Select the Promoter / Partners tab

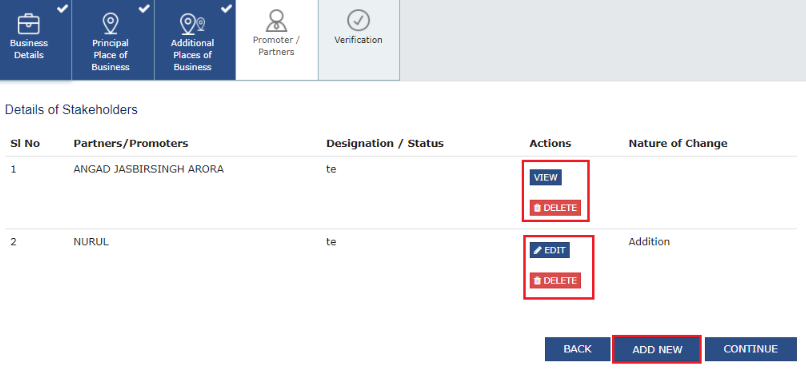(x=277, y=40)
